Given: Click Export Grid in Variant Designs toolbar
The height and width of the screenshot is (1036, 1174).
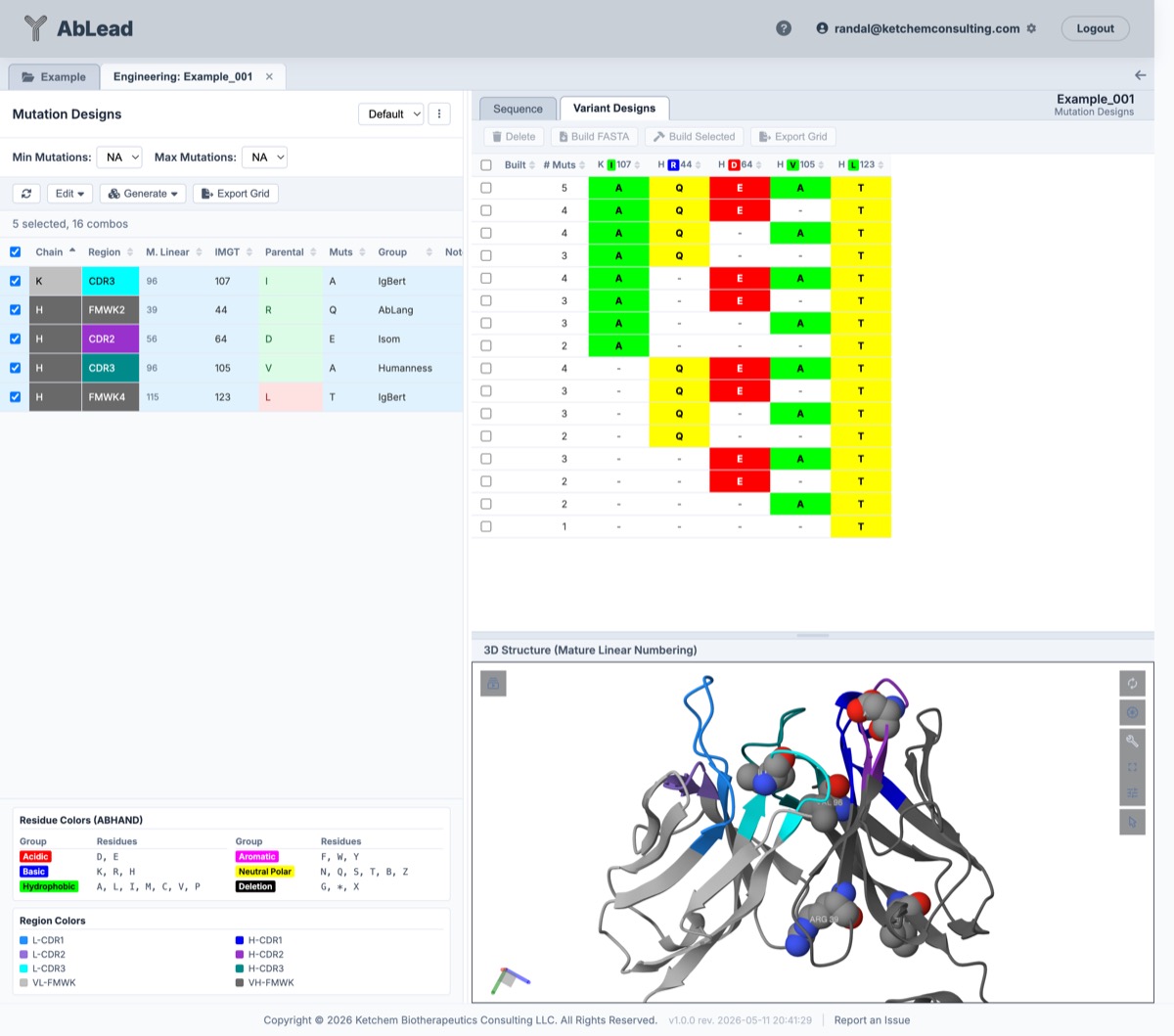Looking at the screenshot, I should 793,137.
